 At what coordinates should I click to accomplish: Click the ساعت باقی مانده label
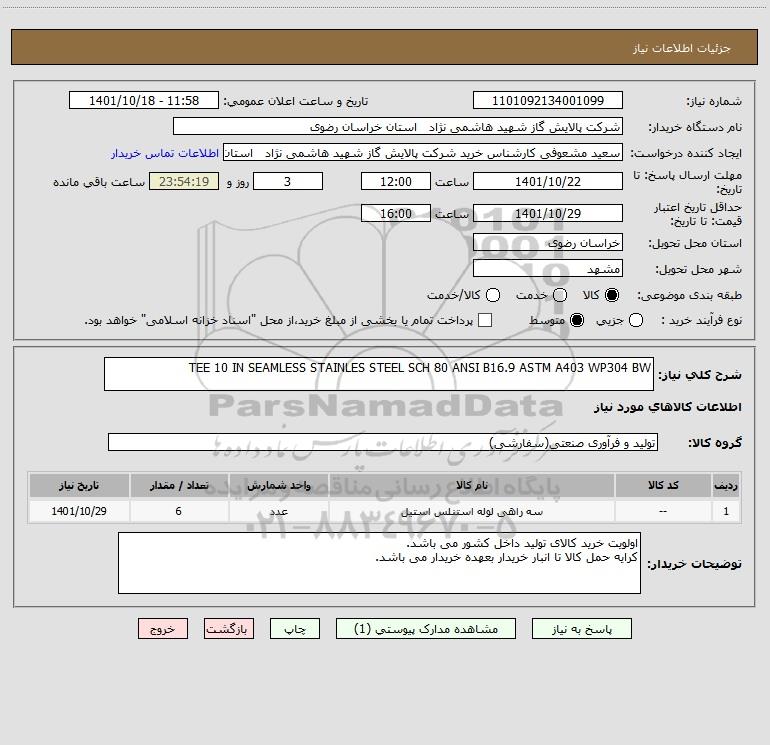click(99, 182)
